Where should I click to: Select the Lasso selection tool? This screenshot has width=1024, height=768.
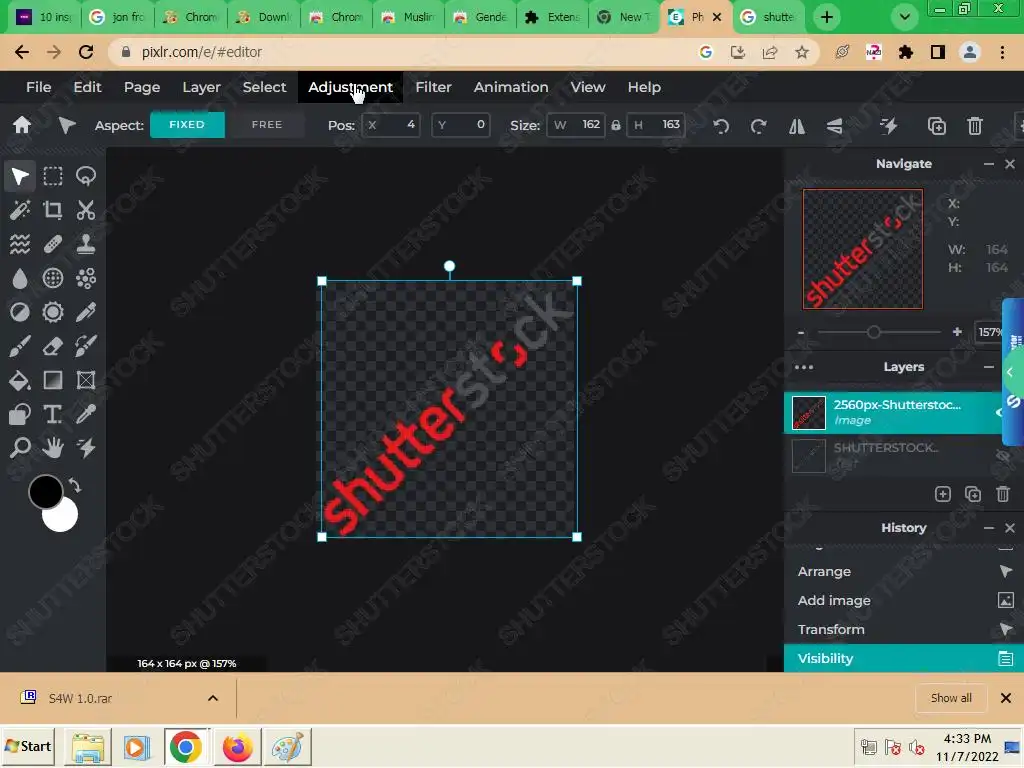point(86,176)
